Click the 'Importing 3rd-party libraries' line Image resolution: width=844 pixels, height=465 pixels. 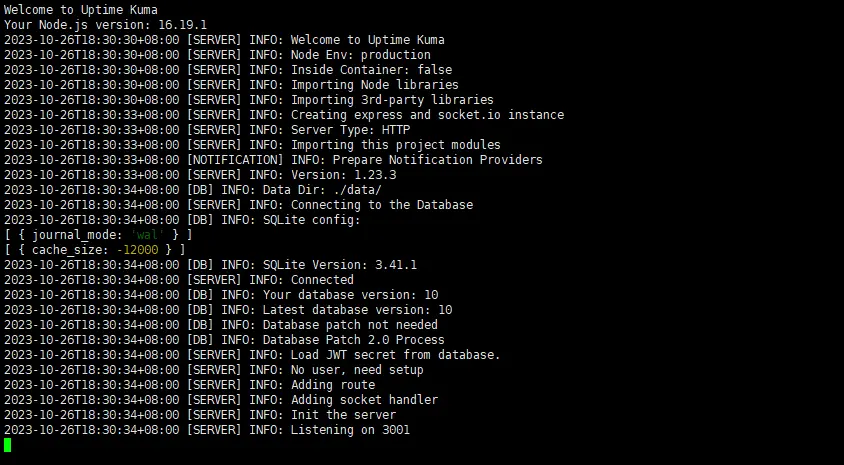(x=249, y=100)
